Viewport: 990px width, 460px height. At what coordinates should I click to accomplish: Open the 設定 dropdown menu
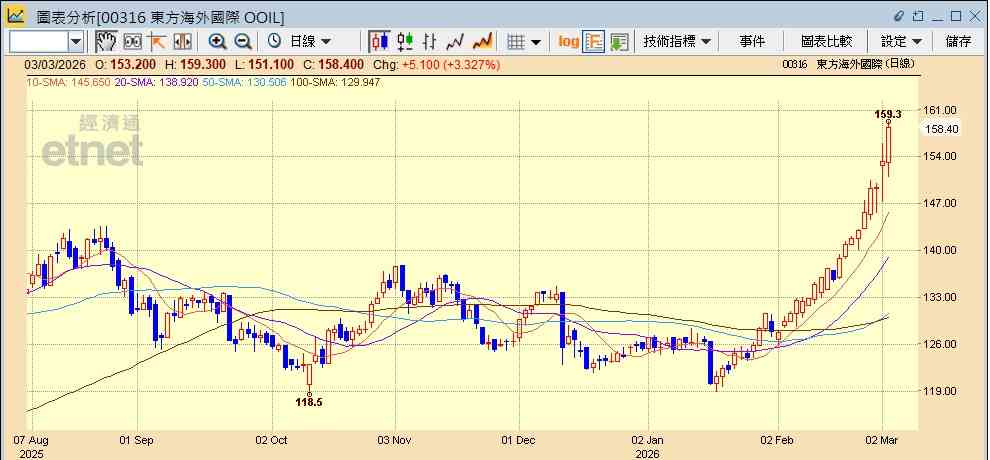(901, 42)
